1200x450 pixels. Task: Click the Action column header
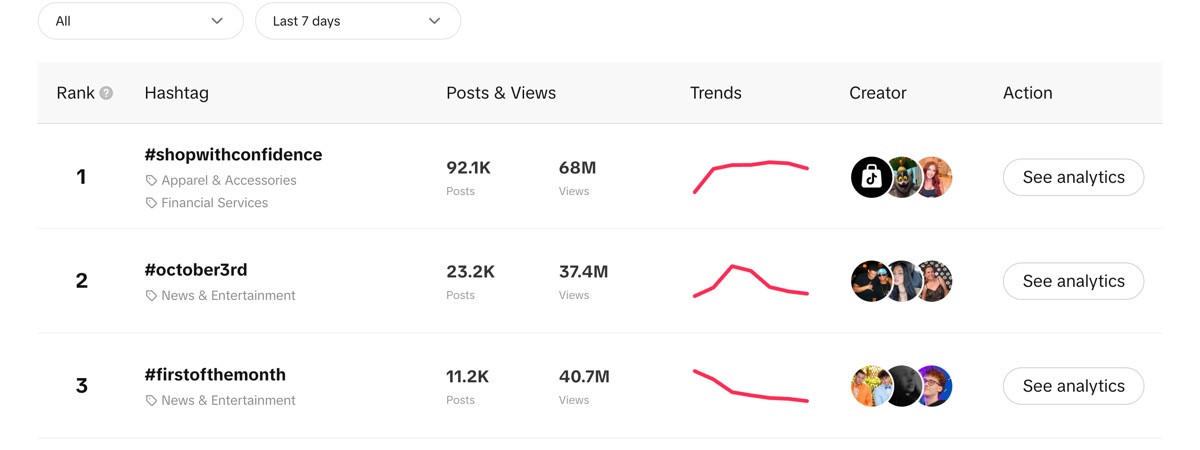click(1028, 93)
